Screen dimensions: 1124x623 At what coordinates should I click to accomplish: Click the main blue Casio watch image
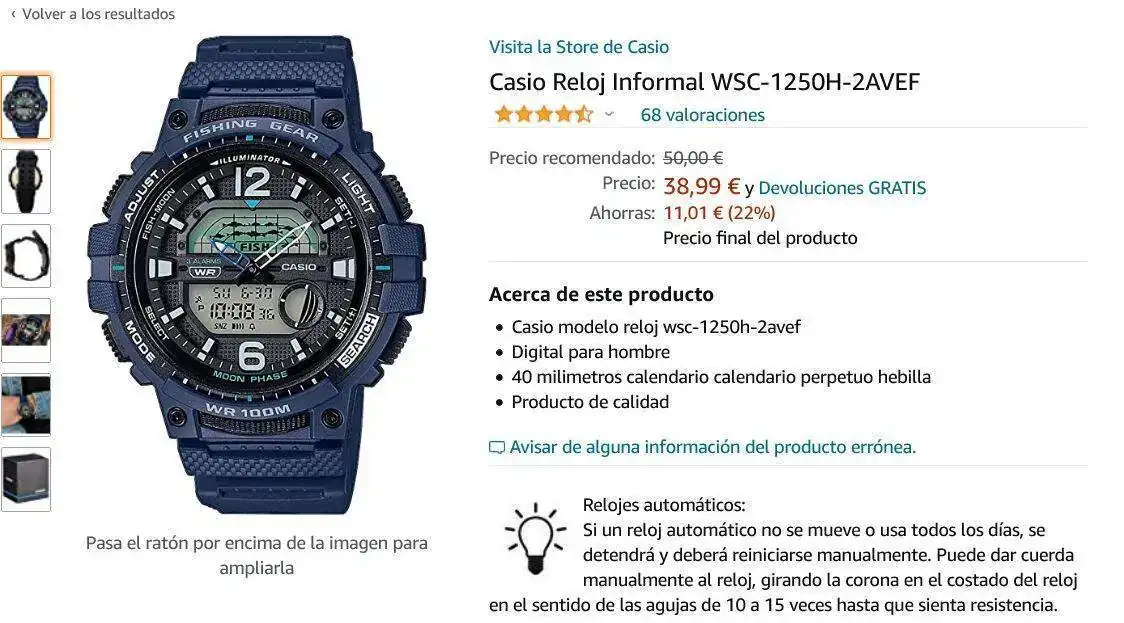[x=257, y=275]
